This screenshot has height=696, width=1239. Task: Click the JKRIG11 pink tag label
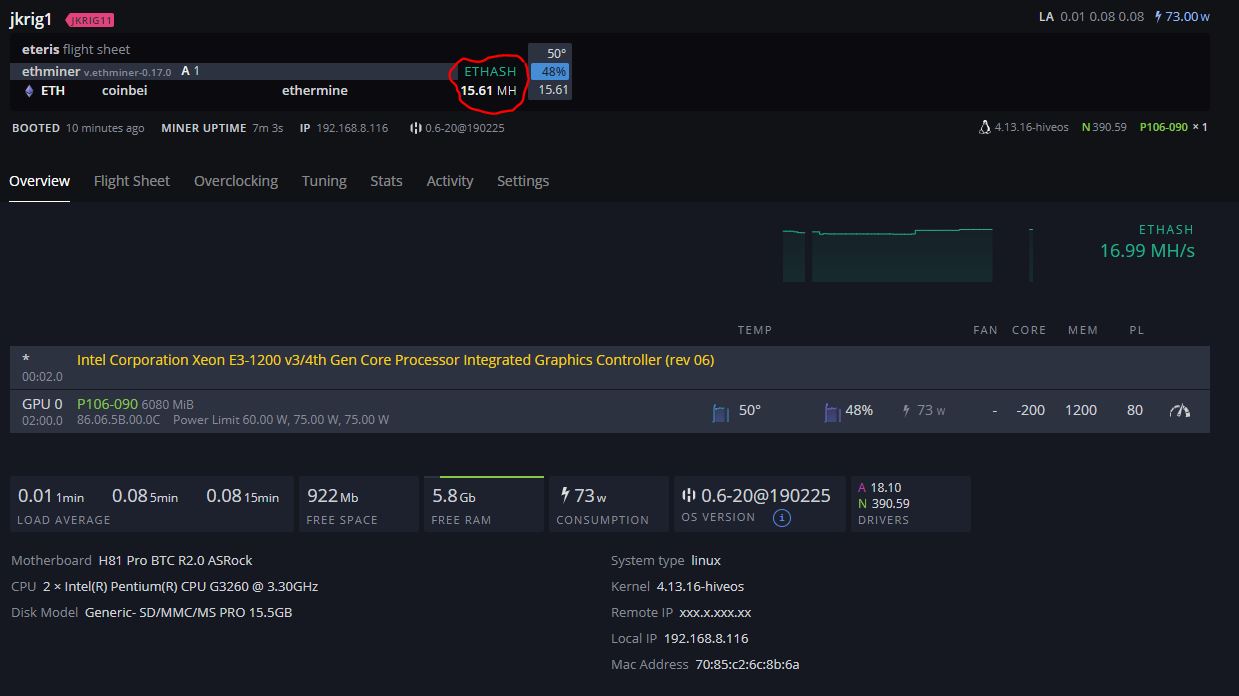pyautogui.click(x=91, y=20)
